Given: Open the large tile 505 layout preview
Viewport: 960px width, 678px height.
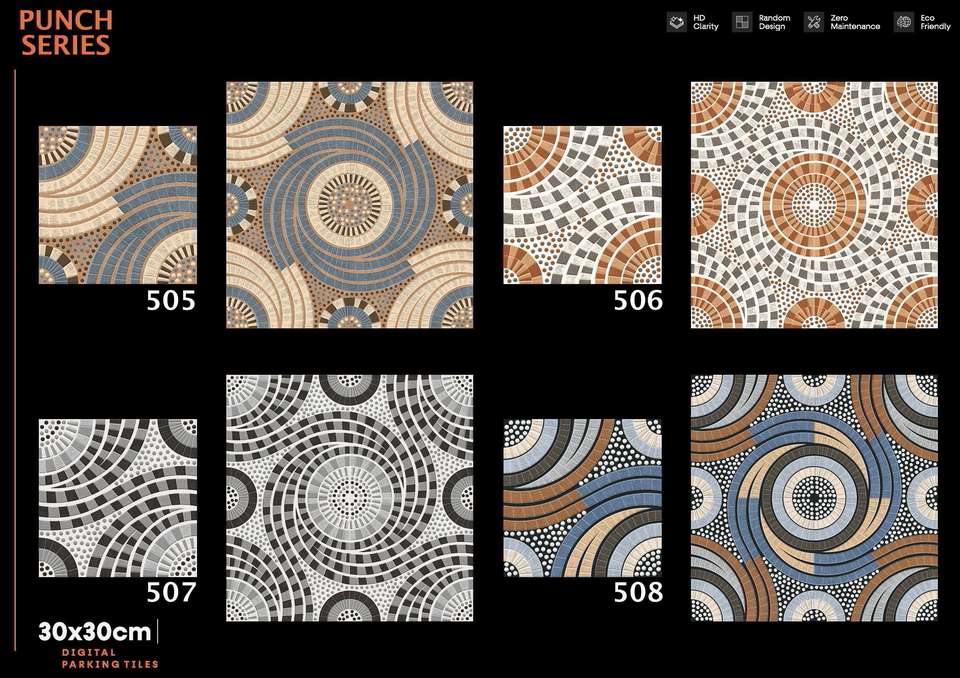Looking at the screenshot, I should (350, 205).
